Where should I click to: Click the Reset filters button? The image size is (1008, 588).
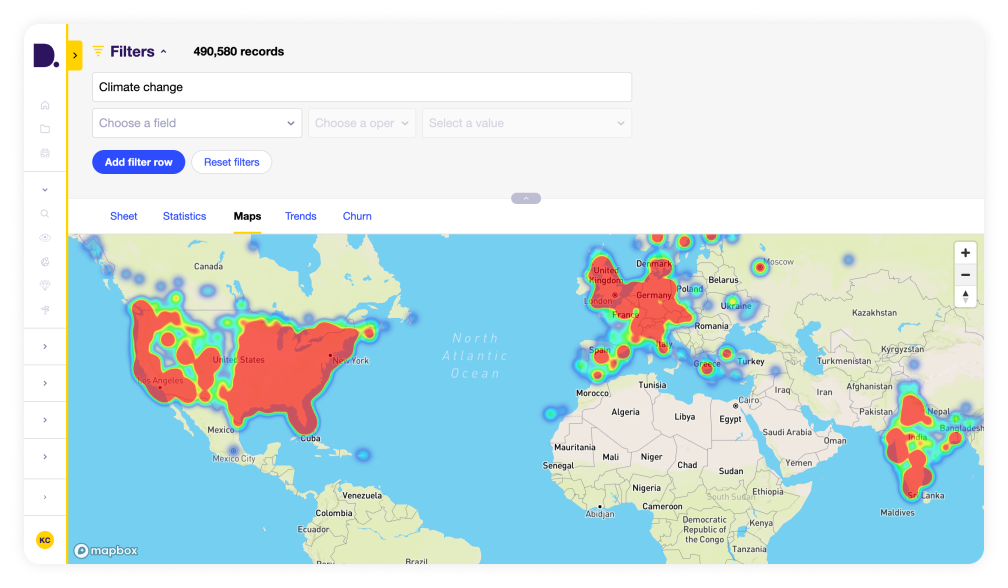tap(231, 162)
